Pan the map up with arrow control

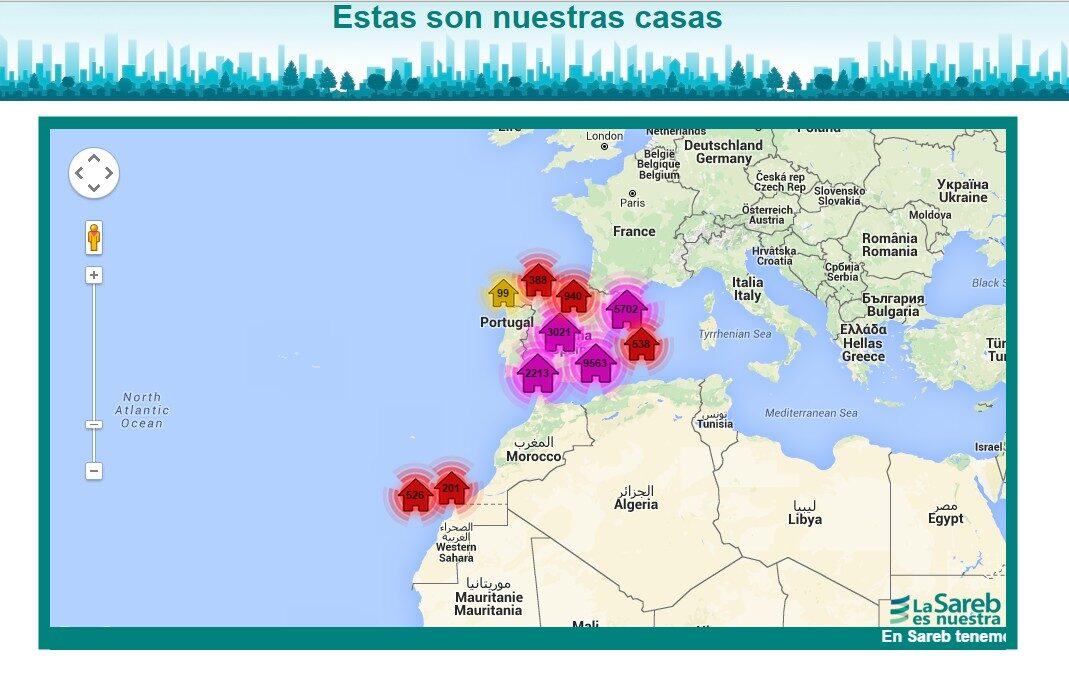(x=94, y=158)
